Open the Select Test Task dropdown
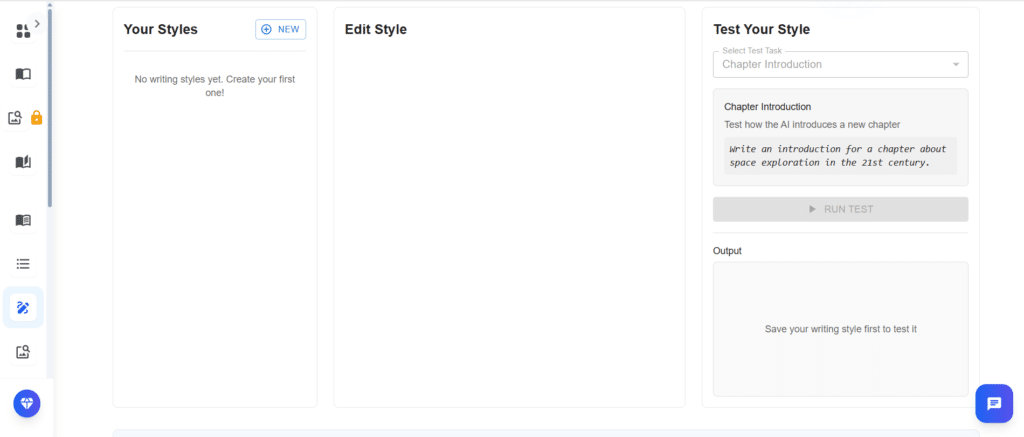Screen dimensions: 1024x437 [x=840, y=65]
